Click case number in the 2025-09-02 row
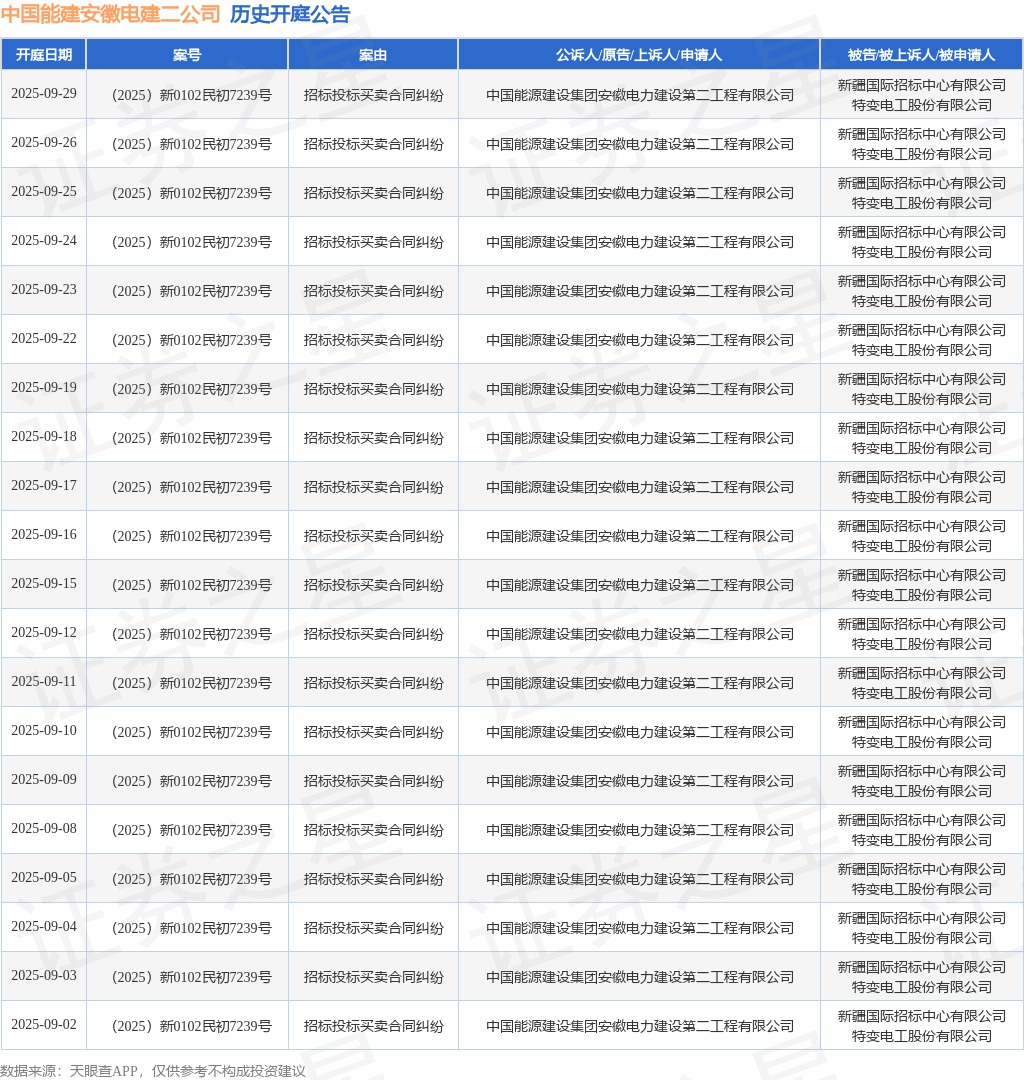The width and height of the screenshot is (1024, 1080). pyautogui.click(x=191, y=1025)
